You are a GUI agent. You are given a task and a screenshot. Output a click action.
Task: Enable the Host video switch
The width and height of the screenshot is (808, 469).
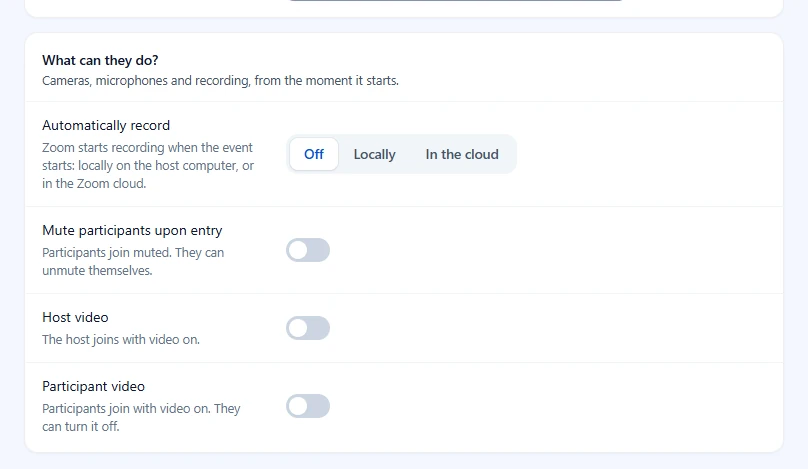pos(308,328)
